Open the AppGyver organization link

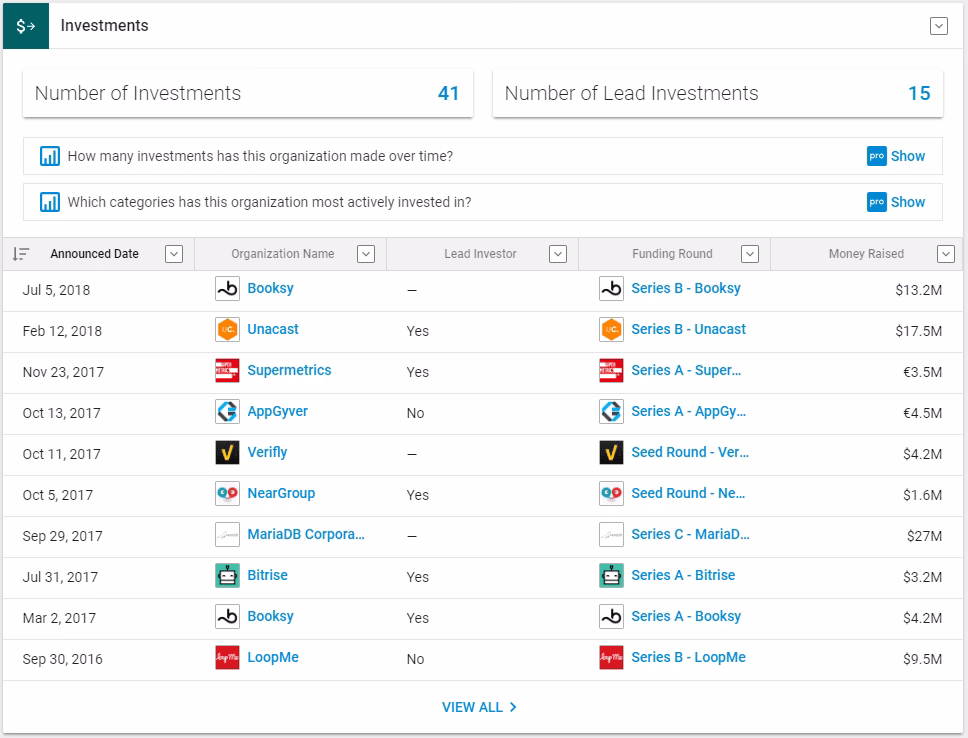coord(278,411)
